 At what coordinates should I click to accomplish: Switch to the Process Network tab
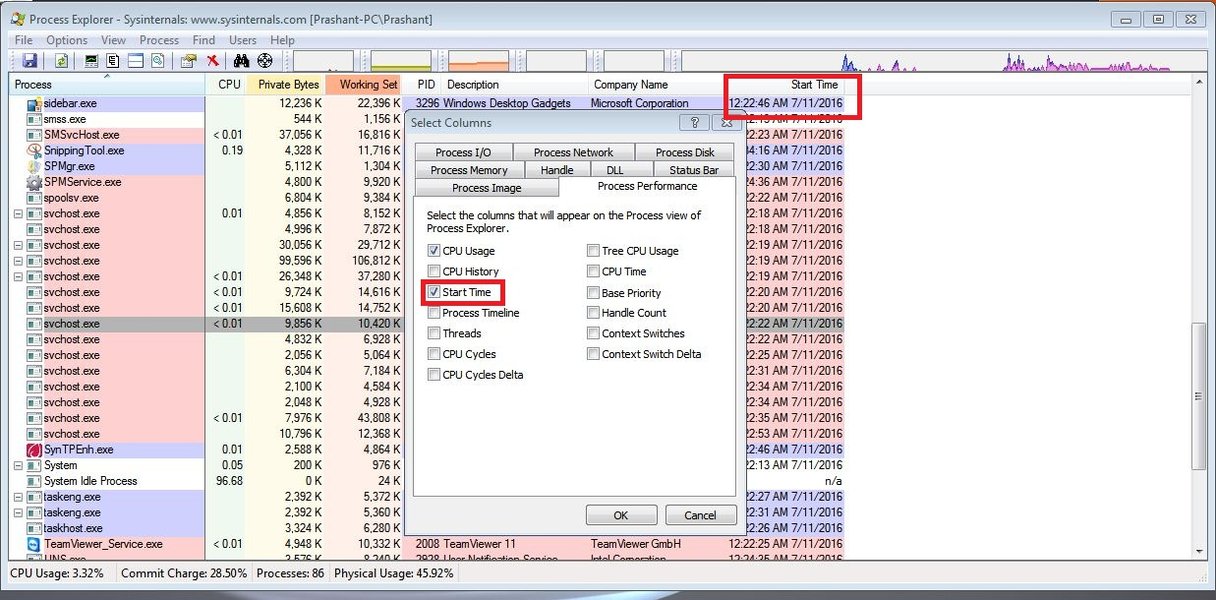tap(573, 152)
